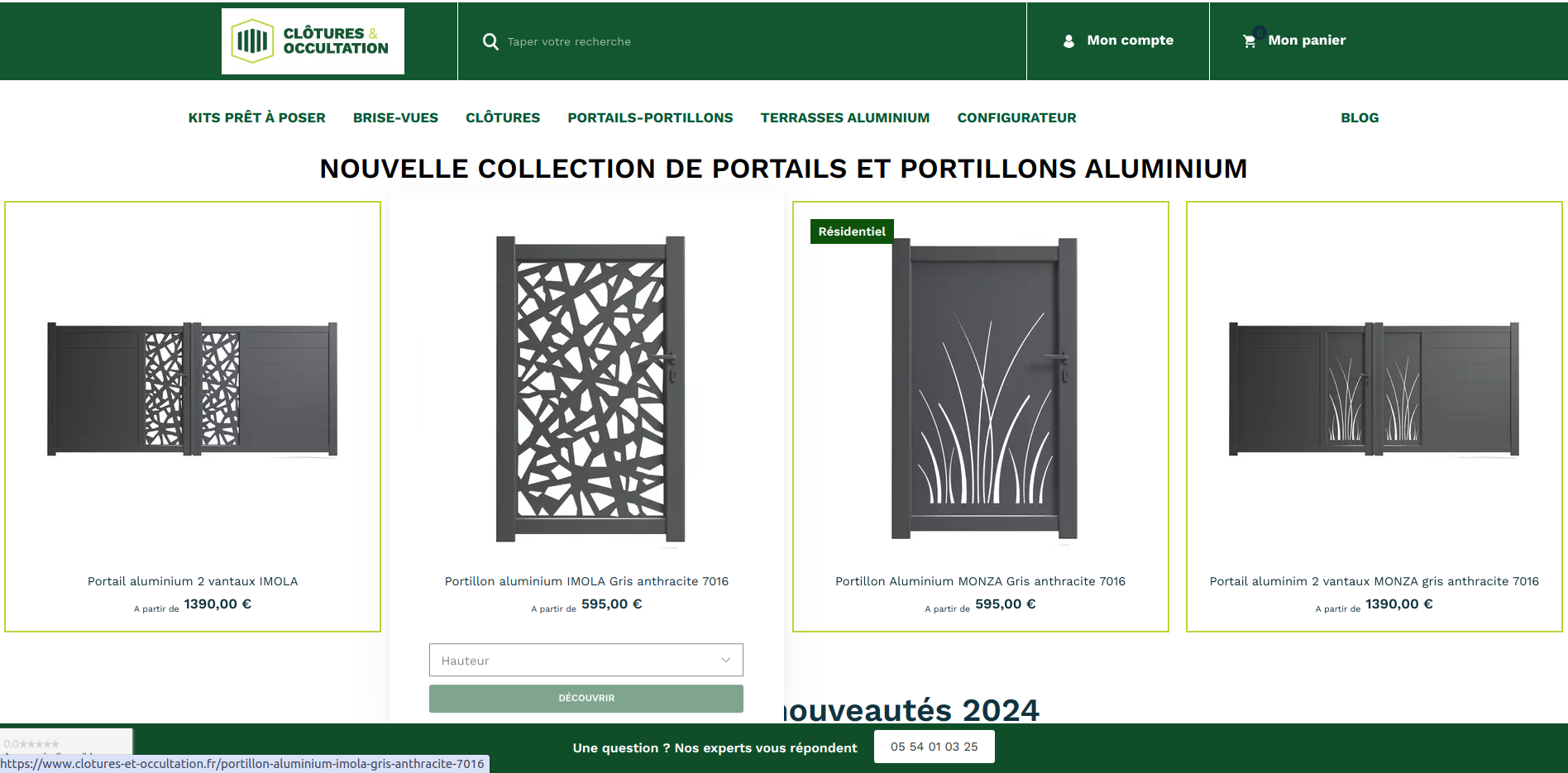The width and height of the screenshot is (1568, 773).
Task: Click the Clôtures & Occultation logo
Action: 313,41
